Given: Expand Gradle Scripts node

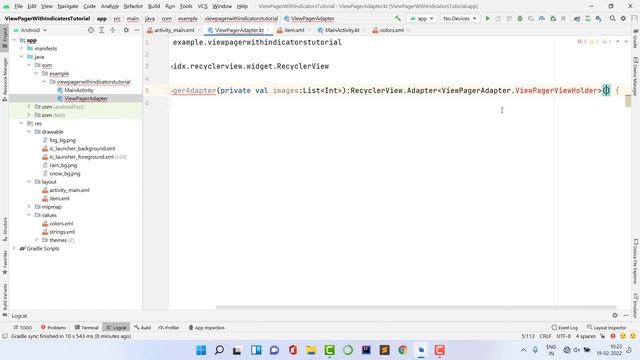Looking at the screenshot, I should click(x=14, y=248).
